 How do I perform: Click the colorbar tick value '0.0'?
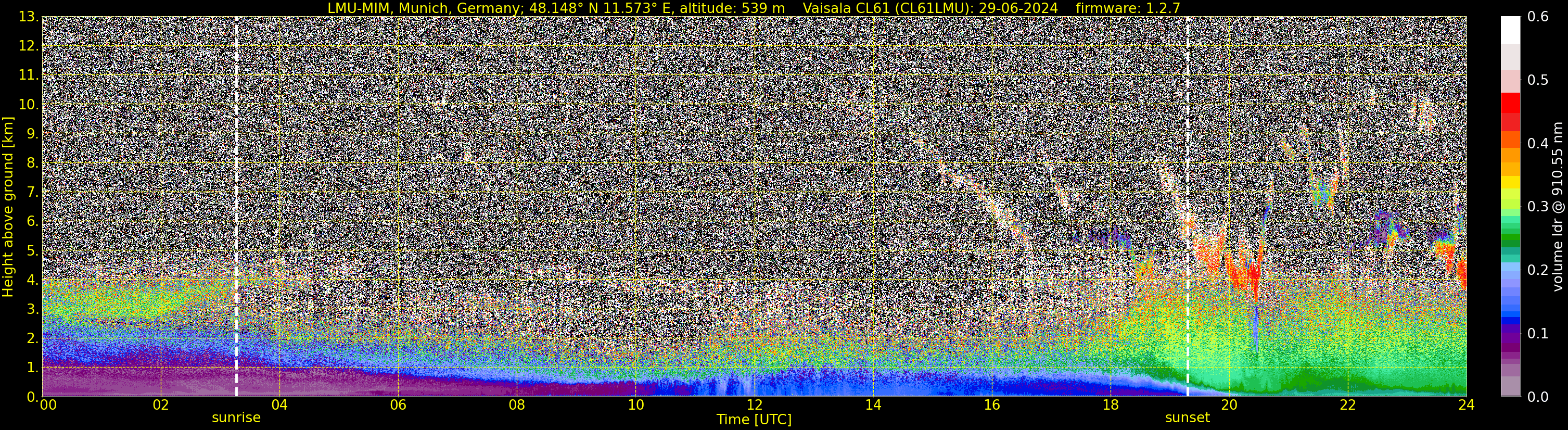coord(1538,397)
